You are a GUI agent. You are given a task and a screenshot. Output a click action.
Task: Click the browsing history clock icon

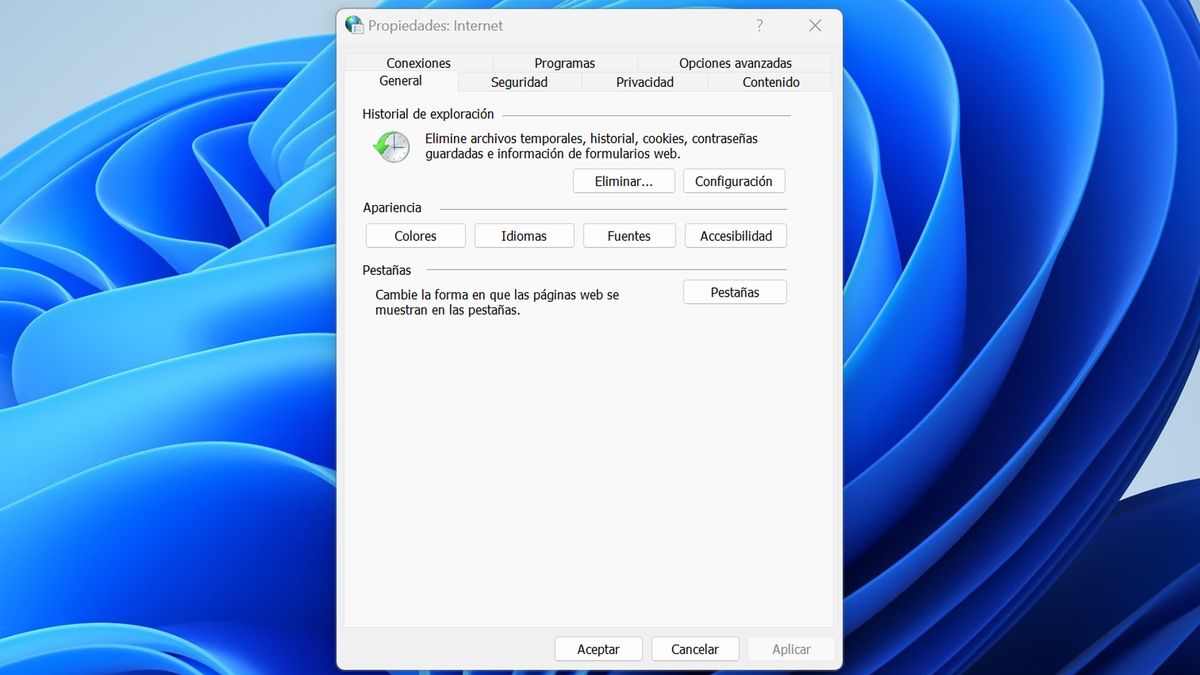coord(390,147)
